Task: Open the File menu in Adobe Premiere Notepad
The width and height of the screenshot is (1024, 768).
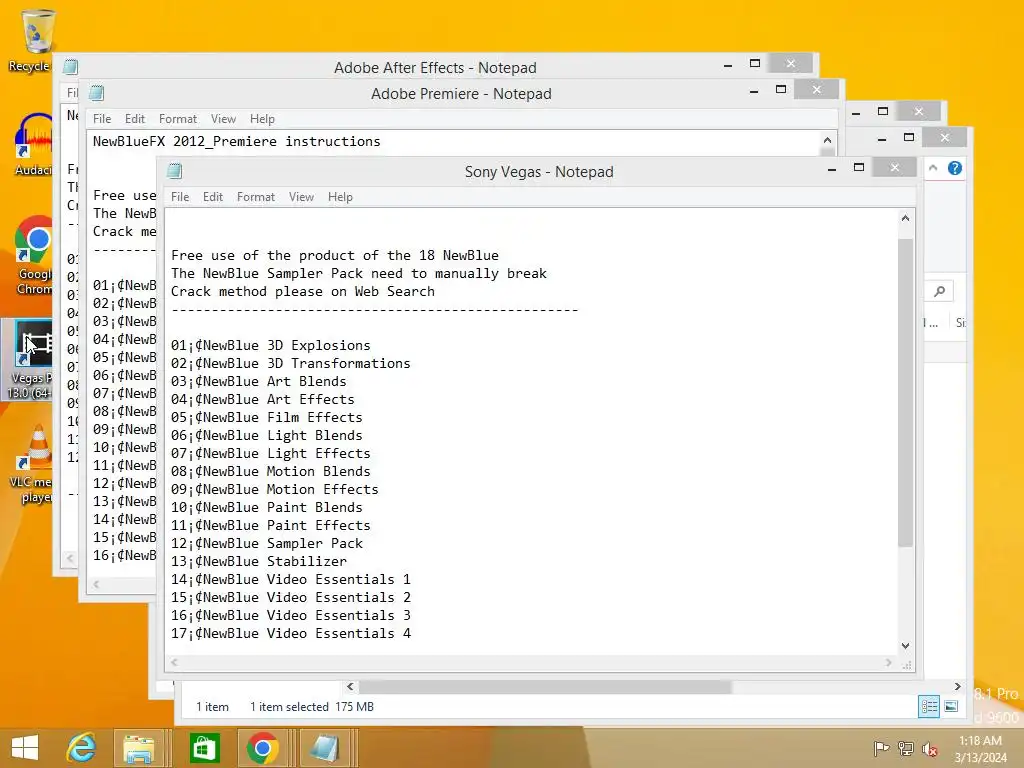Action: pyautogui.click(x=102, y=119)
